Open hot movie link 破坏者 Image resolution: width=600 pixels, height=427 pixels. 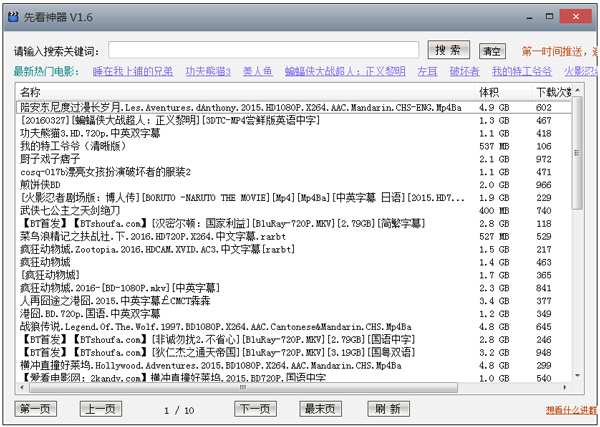465,71
